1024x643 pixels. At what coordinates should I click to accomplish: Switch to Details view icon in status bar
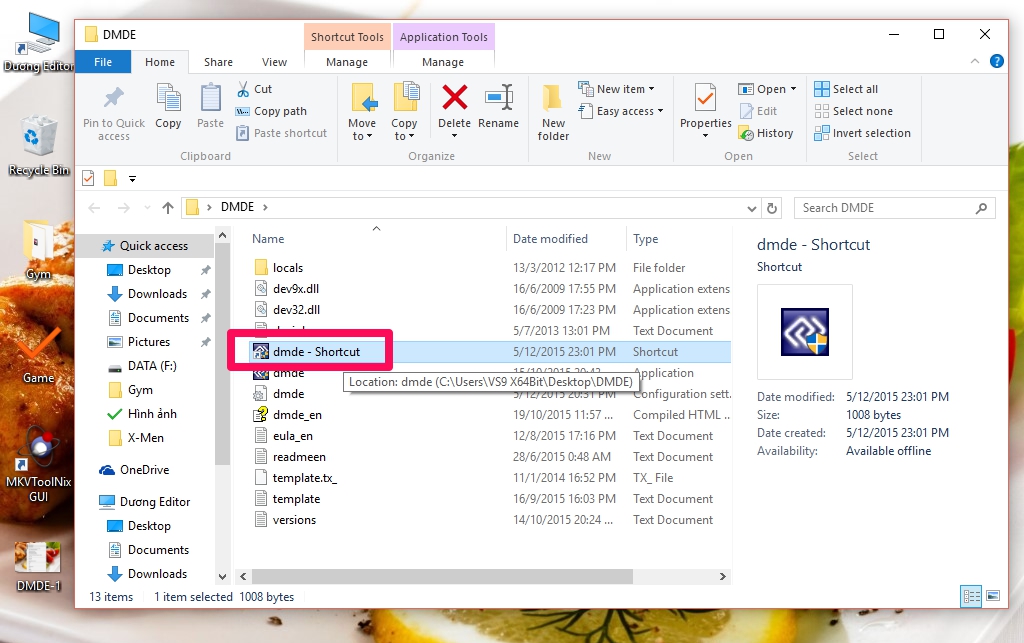(971, 596)
